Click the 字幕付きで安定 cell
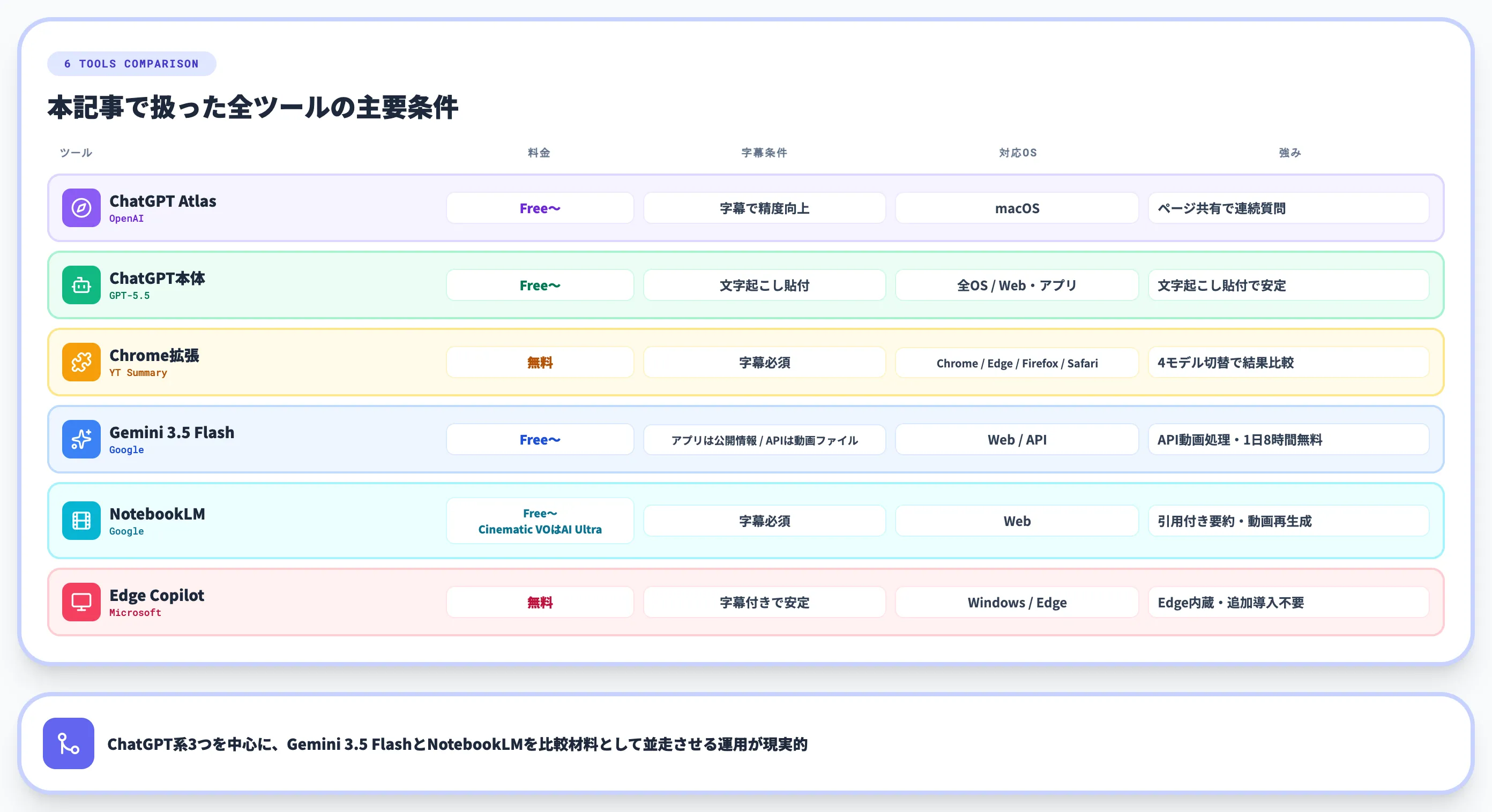 coord(765,602)
